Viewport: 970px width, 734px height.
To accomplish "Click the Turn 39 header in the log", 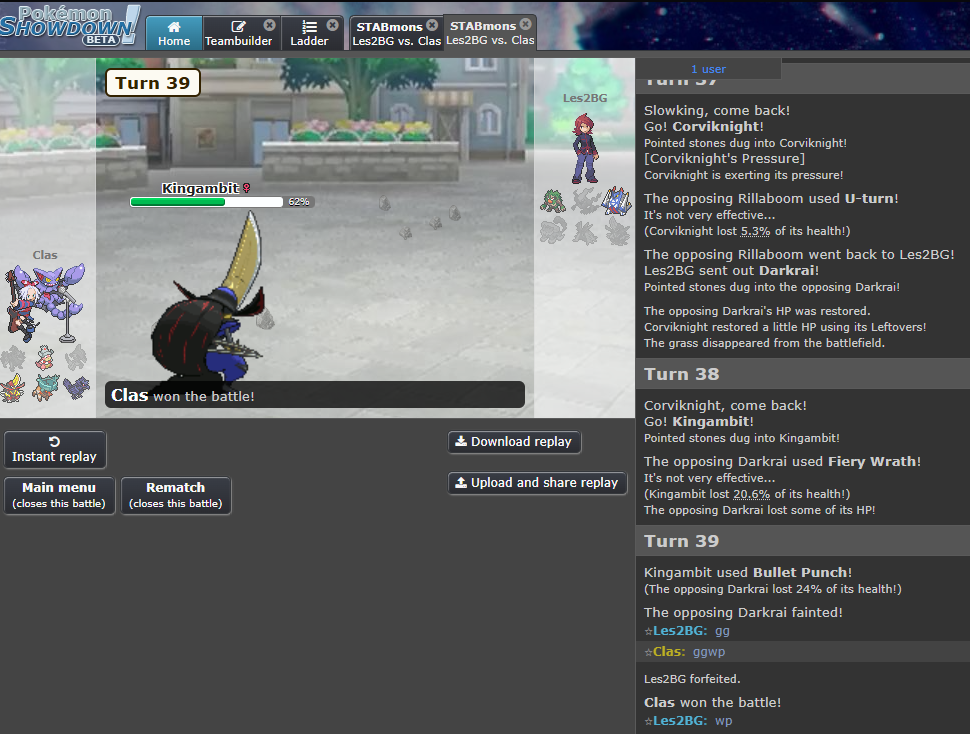I will pos(803,541).
